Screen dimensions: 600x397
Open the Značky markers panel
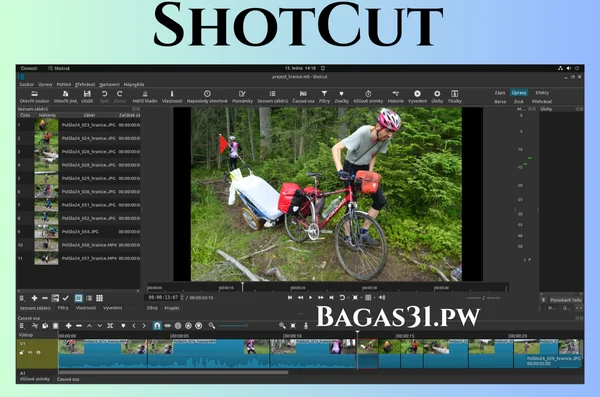(x=341, y=94)
